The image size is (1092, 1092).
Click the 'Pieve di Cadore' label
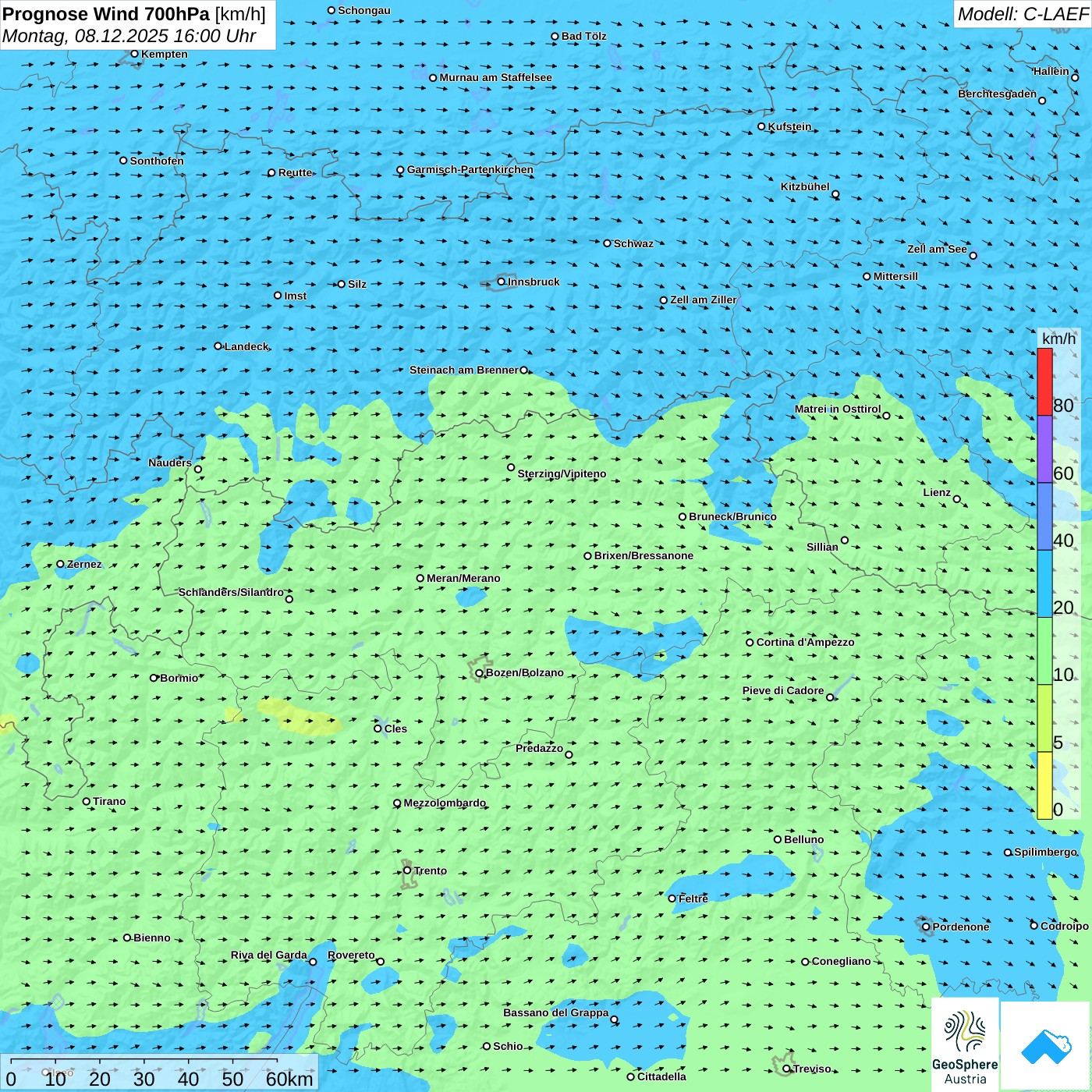(783, 690)
